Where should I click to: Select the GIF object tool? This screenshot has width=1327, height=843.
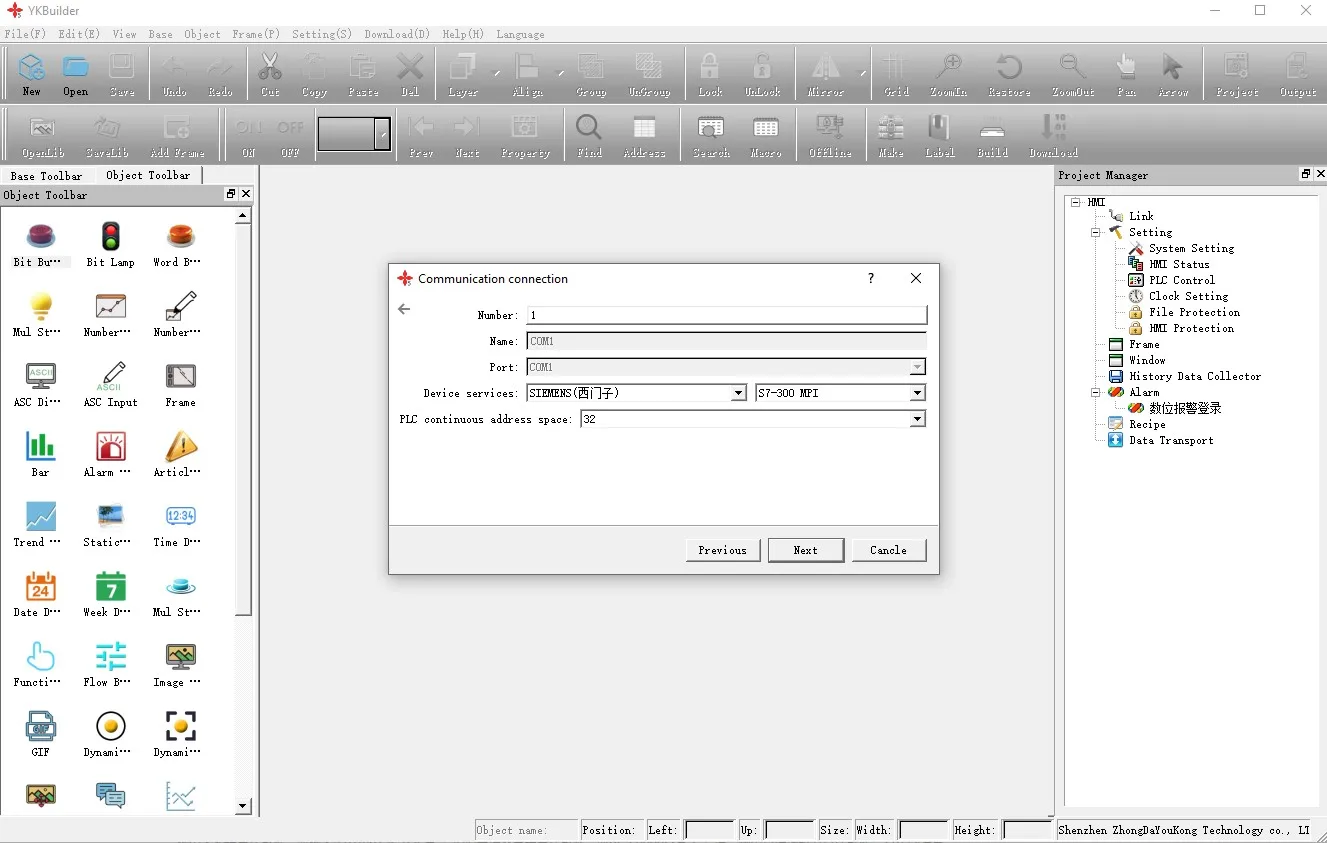[x=40, y=733]
